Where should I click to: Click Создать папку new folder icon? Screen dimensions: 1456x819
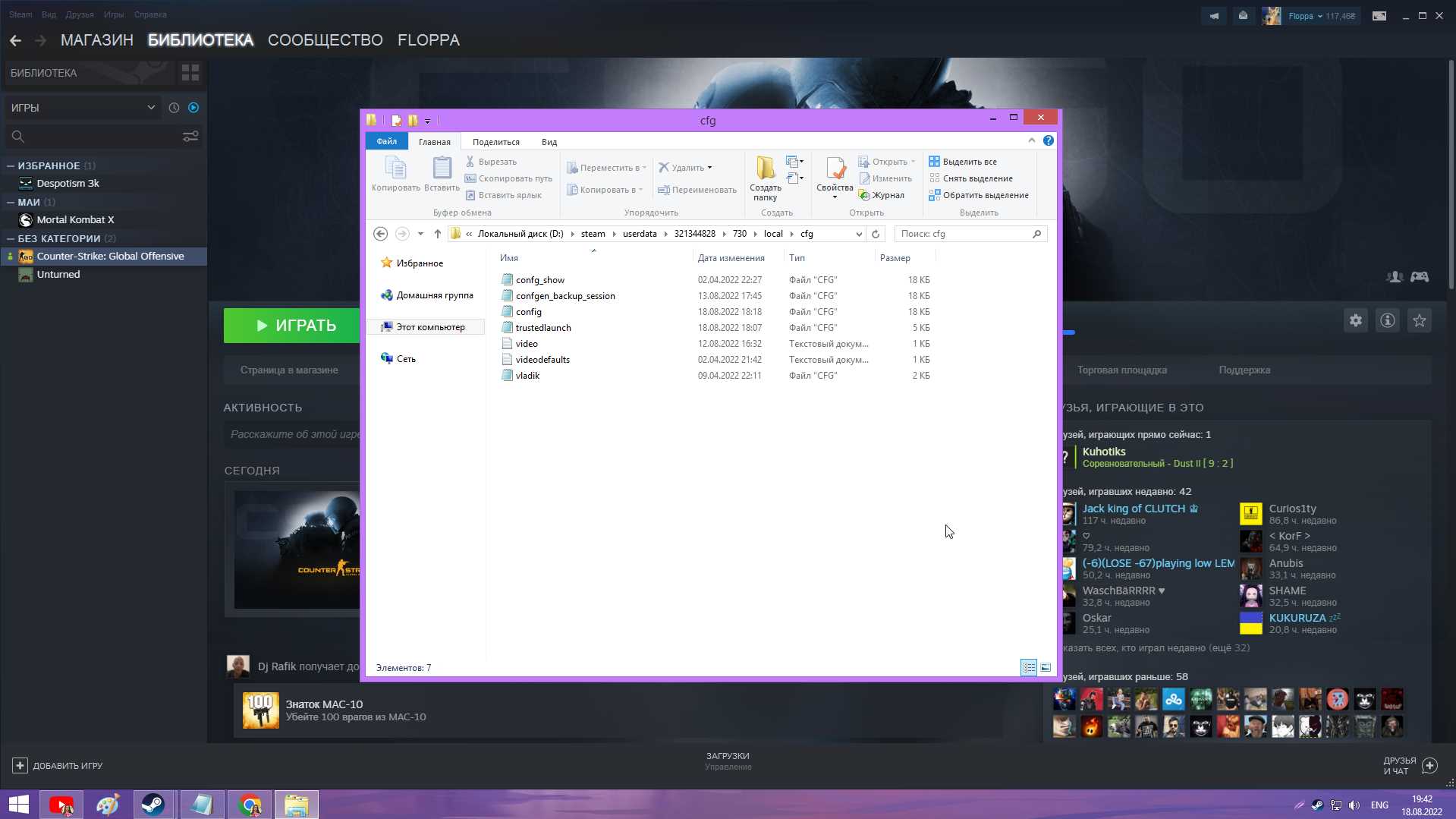pyautogui.click(x=765, y=178)
